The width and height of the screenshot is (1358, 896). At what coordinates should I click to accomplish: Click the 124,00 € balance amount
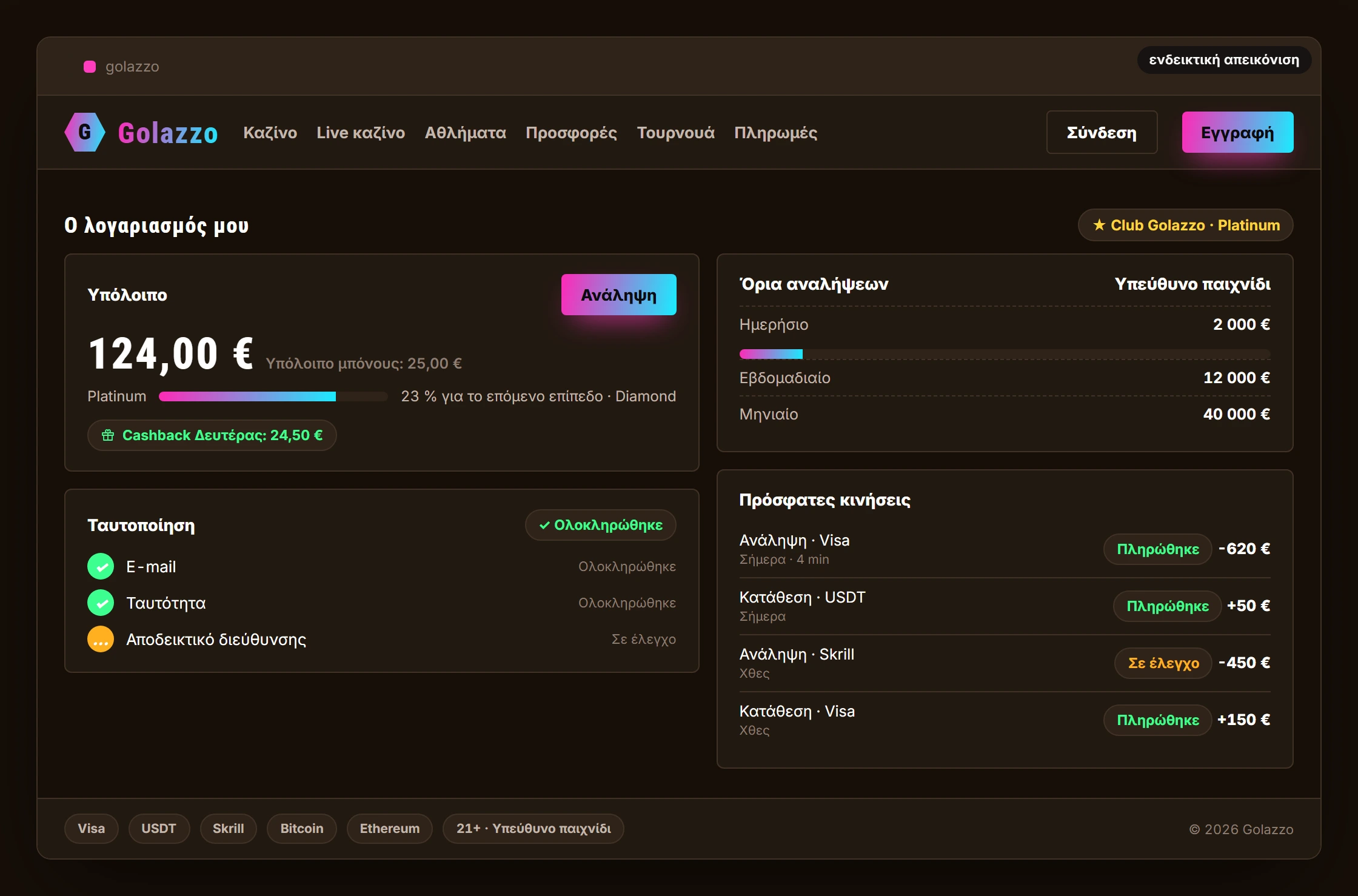(x=171, y=353)
